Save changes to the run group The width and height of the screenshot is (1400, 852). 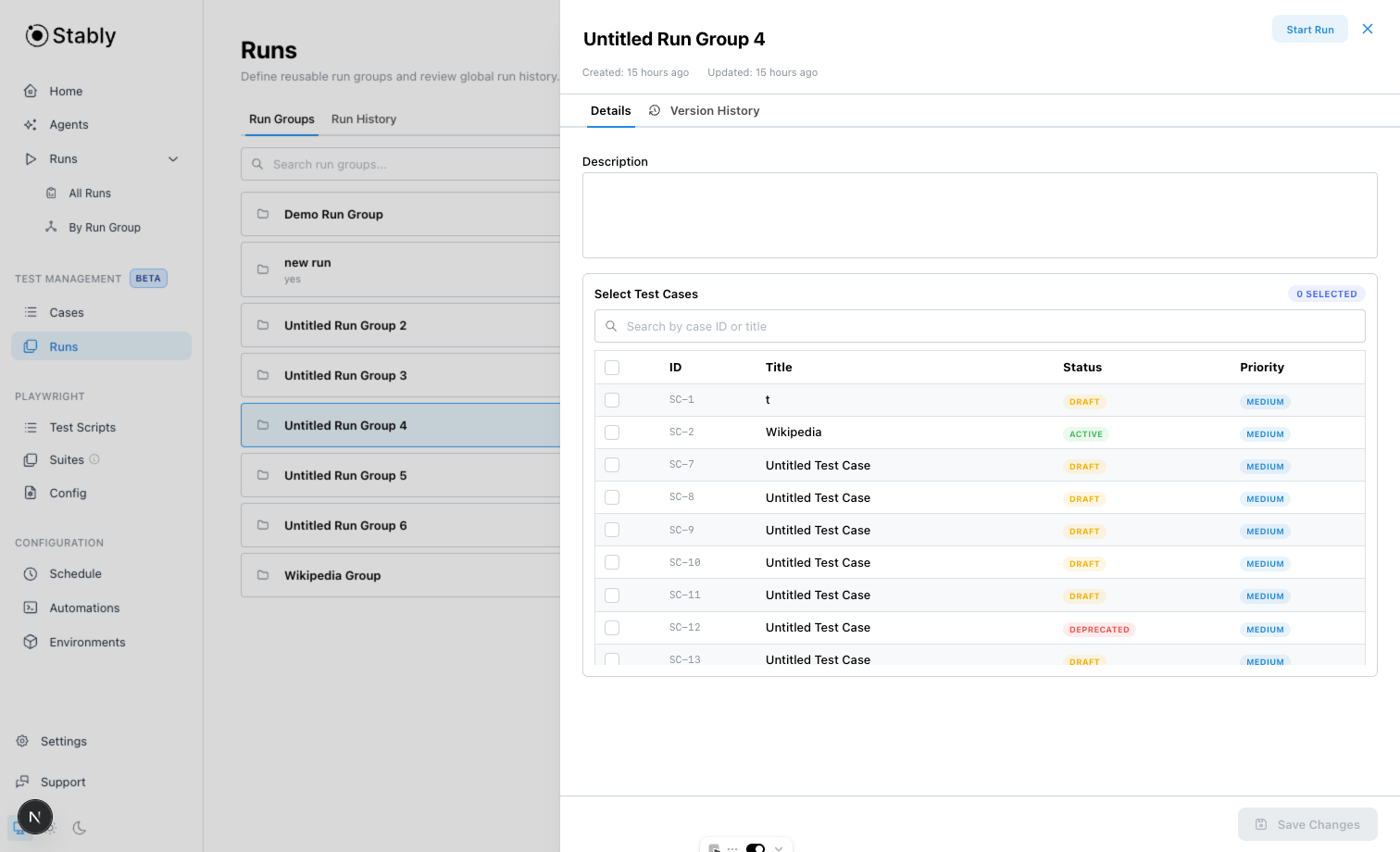tap(1307, 824)
